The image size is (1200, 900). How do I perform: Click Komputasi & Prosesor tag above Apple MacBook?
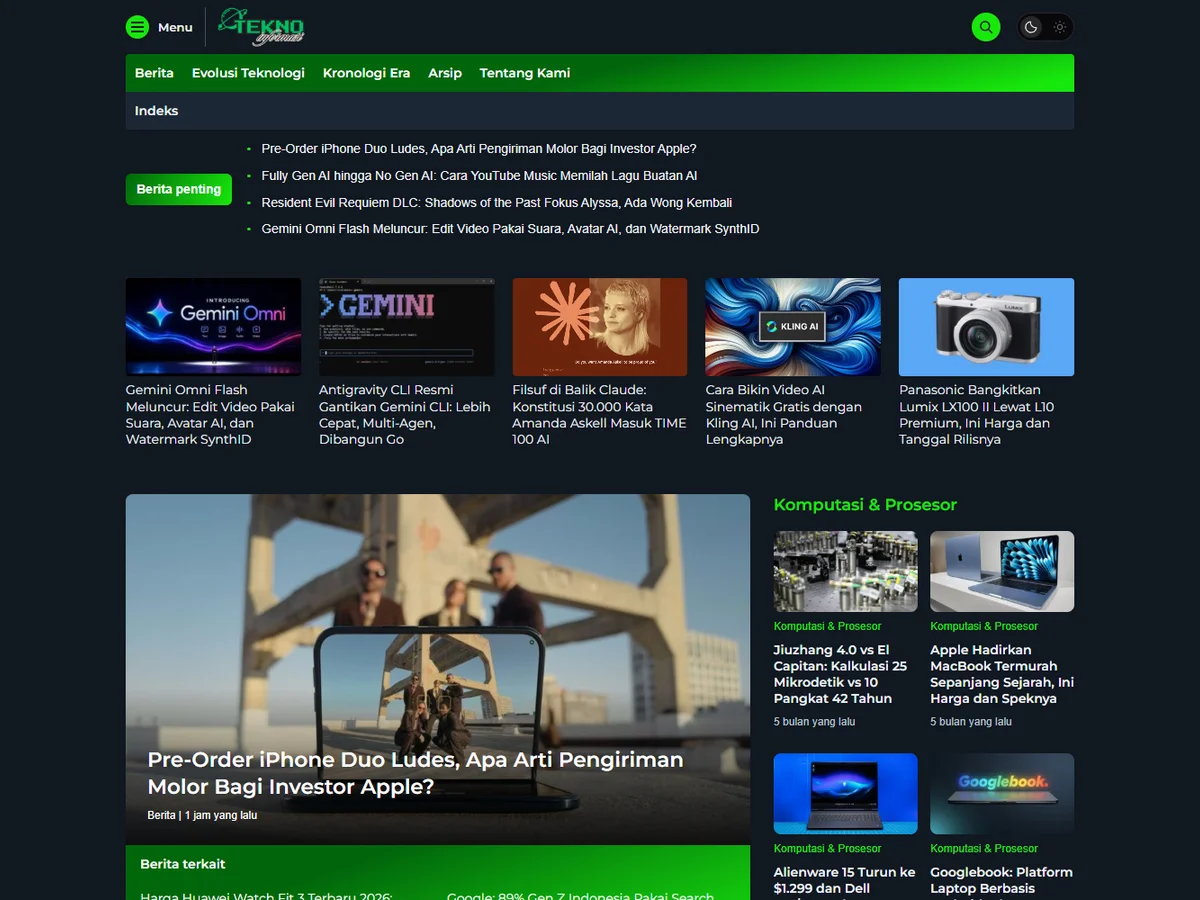pos(984,627)
